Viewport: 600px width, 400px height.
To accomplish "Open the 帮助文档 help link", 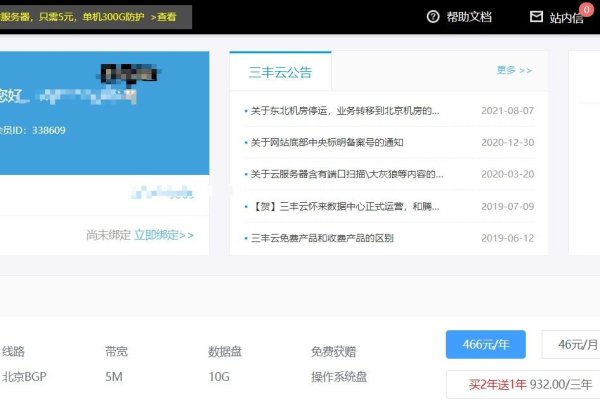I will pos(469,17).
